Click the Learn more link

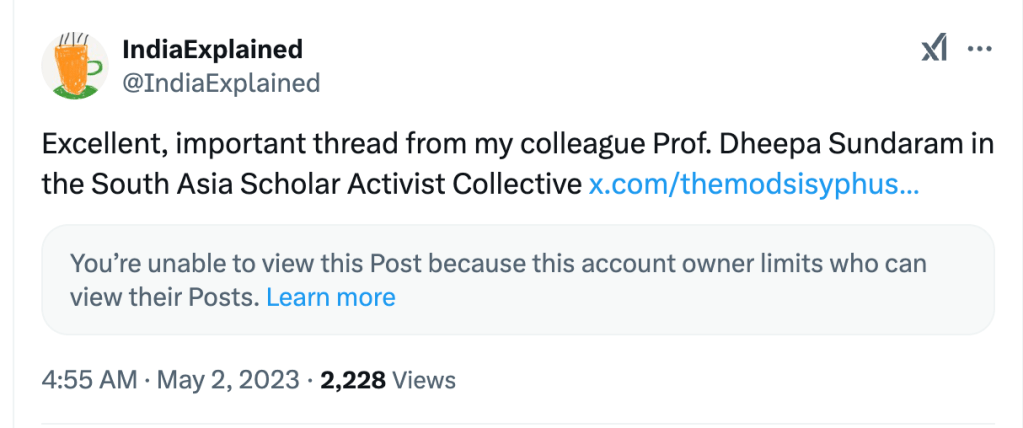point(330,297)
